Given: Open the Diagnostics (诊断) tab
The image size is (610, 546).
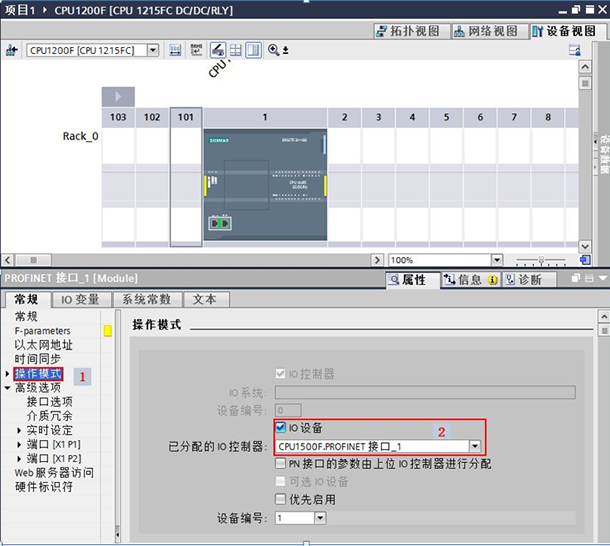Looking at the screenshot, I should click(x=528, y=279).
